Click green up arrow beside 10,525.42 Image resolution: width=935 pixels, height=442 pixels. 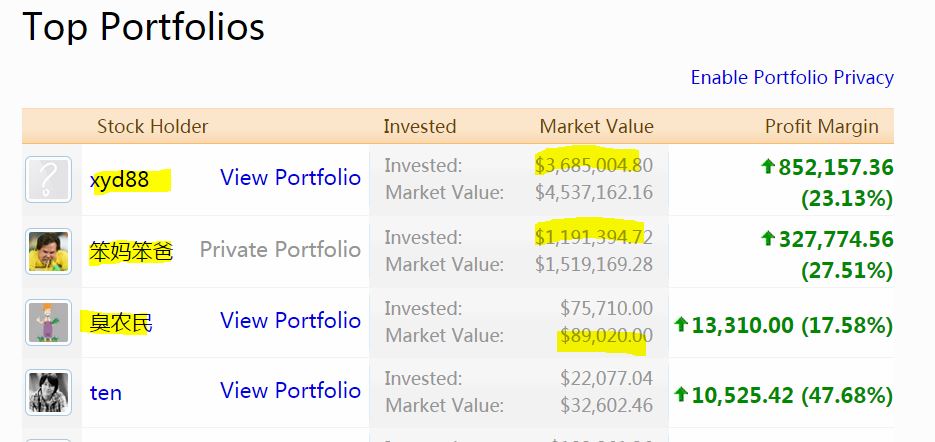click(681, 395)
